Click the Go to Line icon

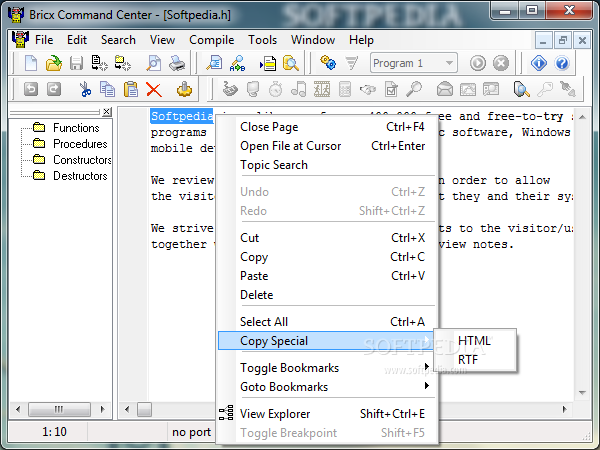(268, 63)
